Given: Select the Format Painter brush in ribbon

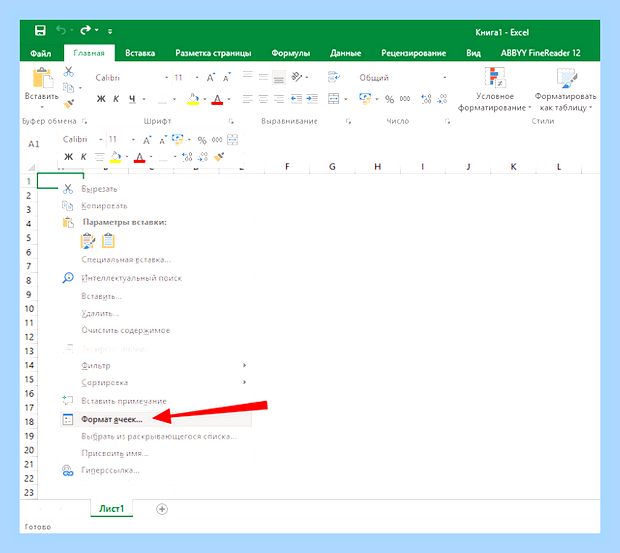Looking at the screenshot, I should pyautogui.click(x=69, y=104).
